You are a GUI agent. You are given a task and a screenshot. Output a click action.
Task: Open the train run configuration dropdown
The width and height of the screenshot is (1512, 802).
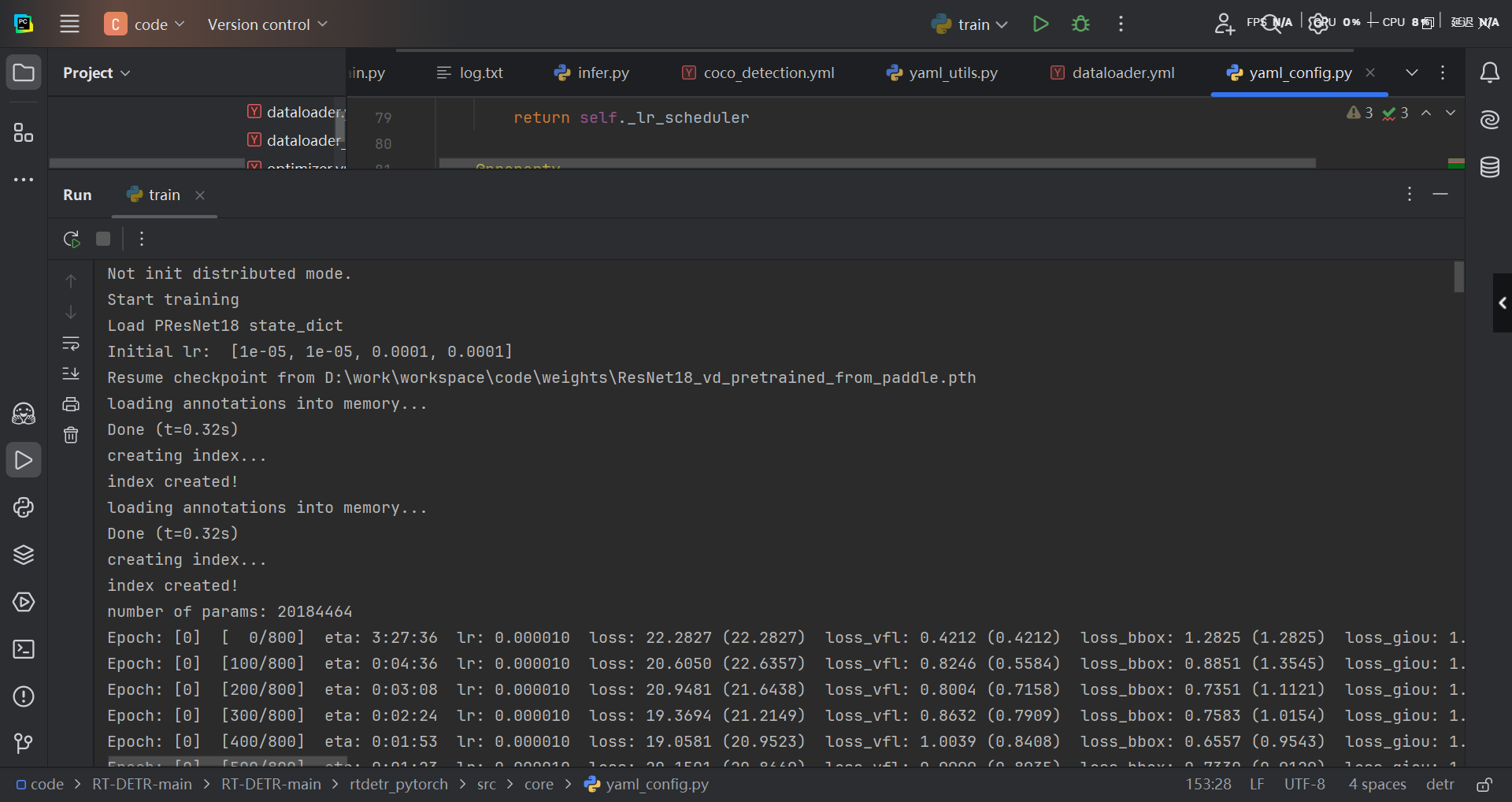pos(969,24)
